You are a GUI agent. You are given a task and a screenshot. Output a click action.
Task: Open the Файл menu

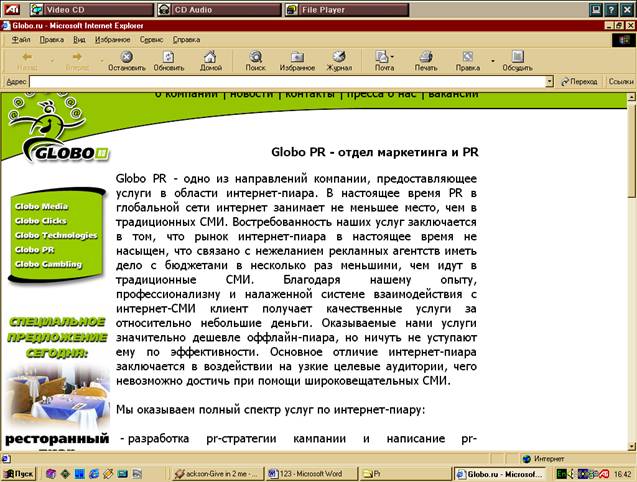tap(21, 39)
